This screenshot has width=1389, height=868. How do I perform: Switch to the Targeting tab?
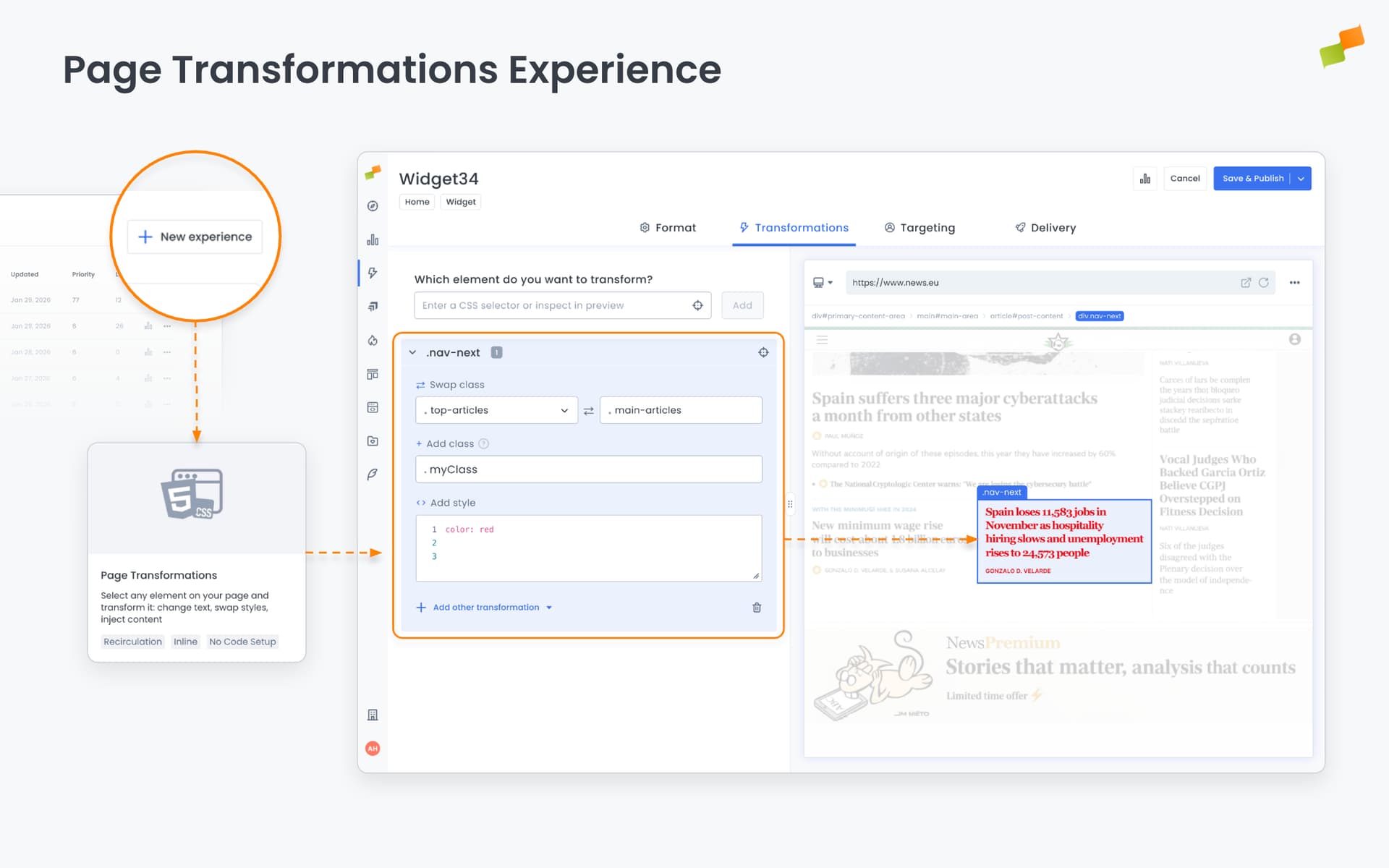point(919,227)
